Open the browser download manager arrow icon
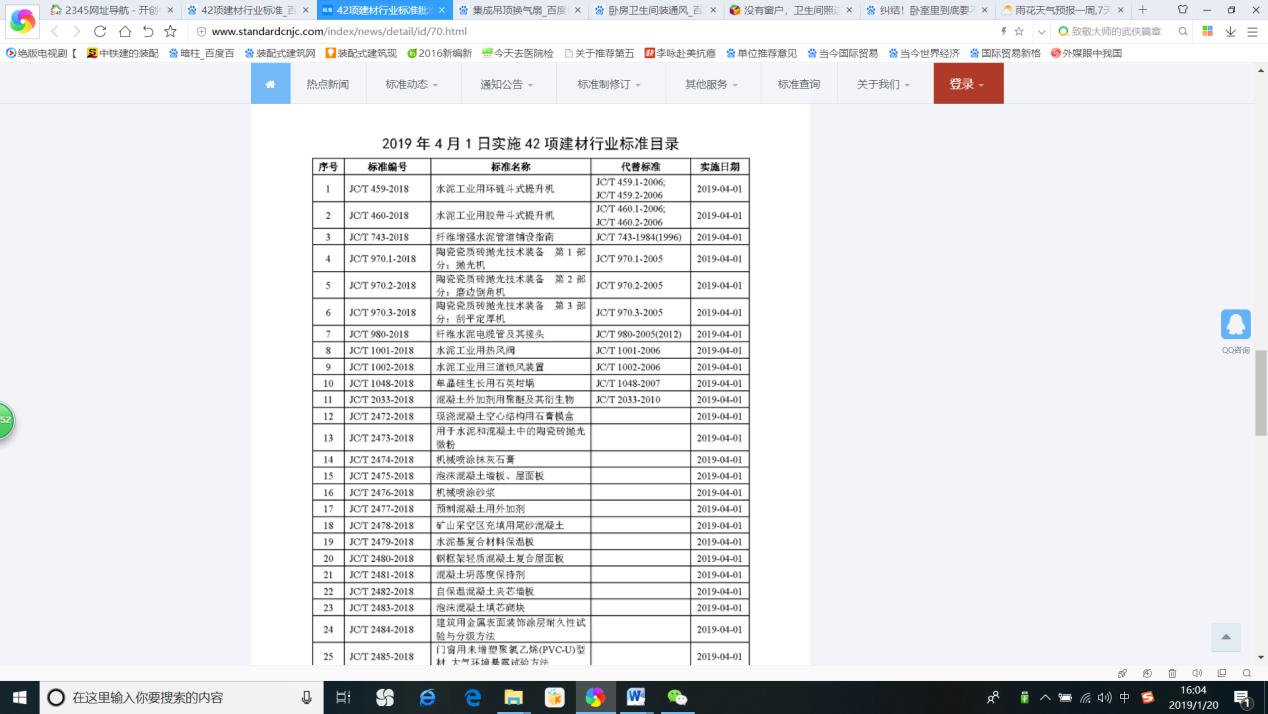1268x714 pixels. point(1229,30)
